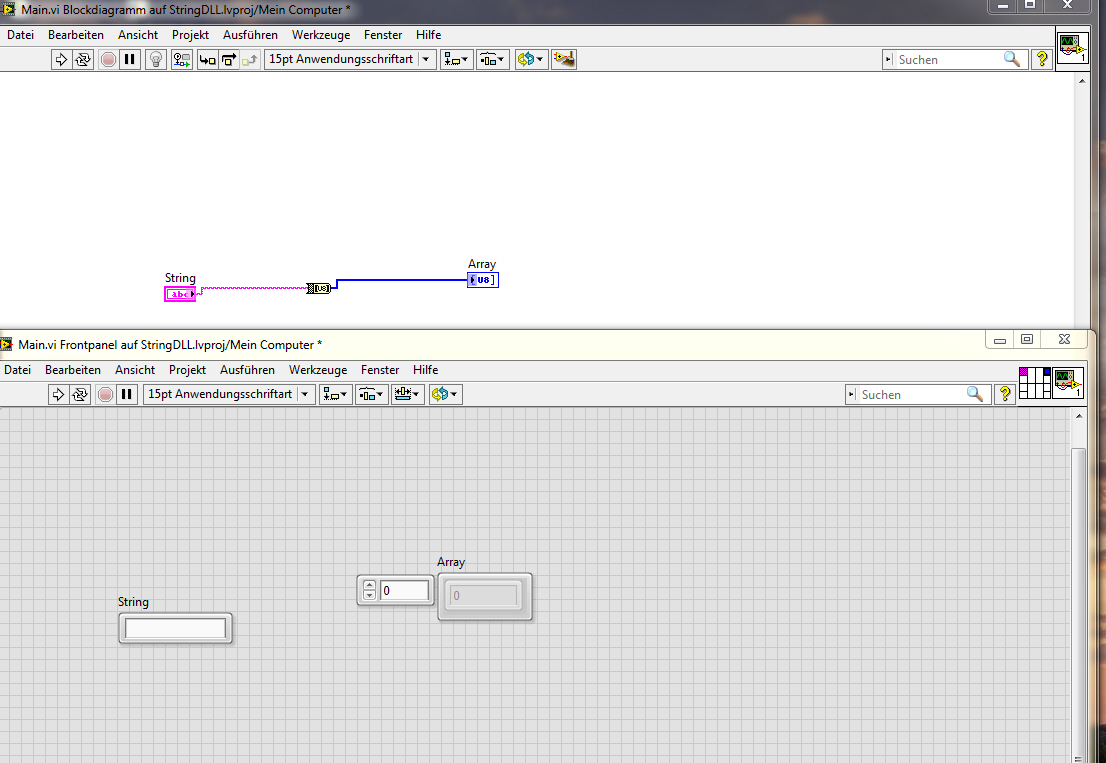Open Hilfe menu in Blockdiagramm window
1106x763 pixels.
(428, 35)
